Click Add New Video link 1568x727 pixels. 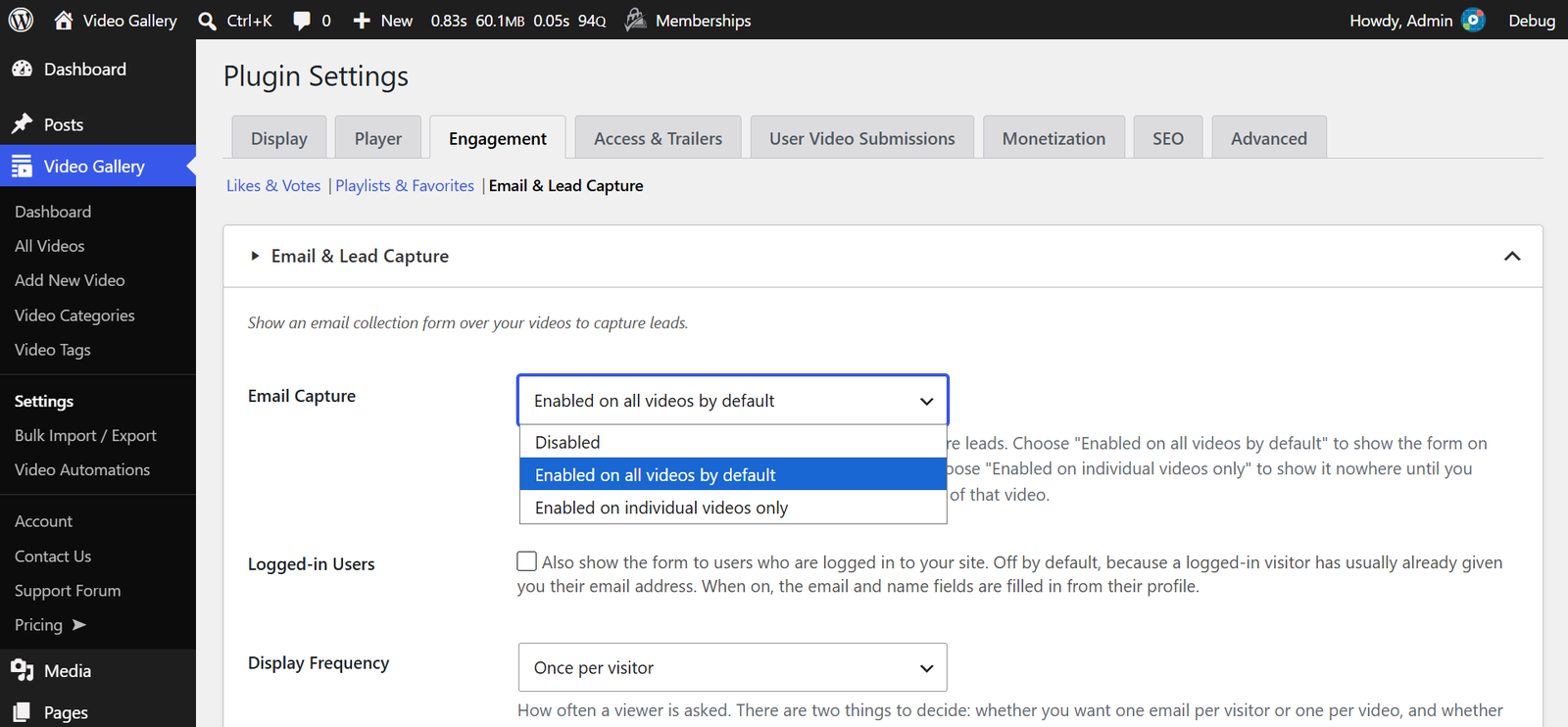click(70, 280)
